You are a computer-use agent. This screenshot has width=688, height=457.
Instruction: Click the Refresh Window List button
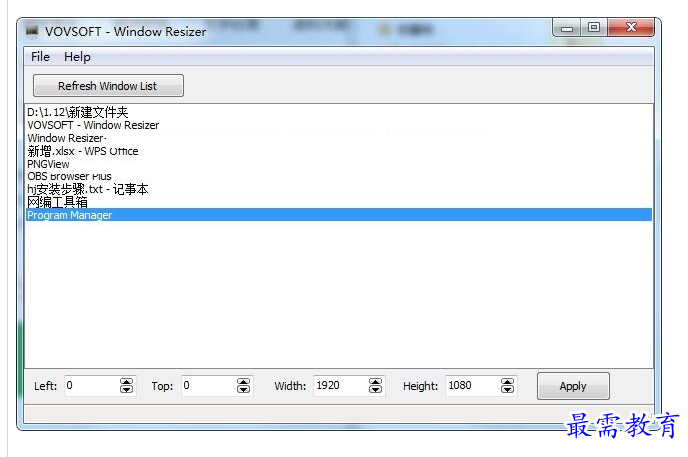coord(108,86)
